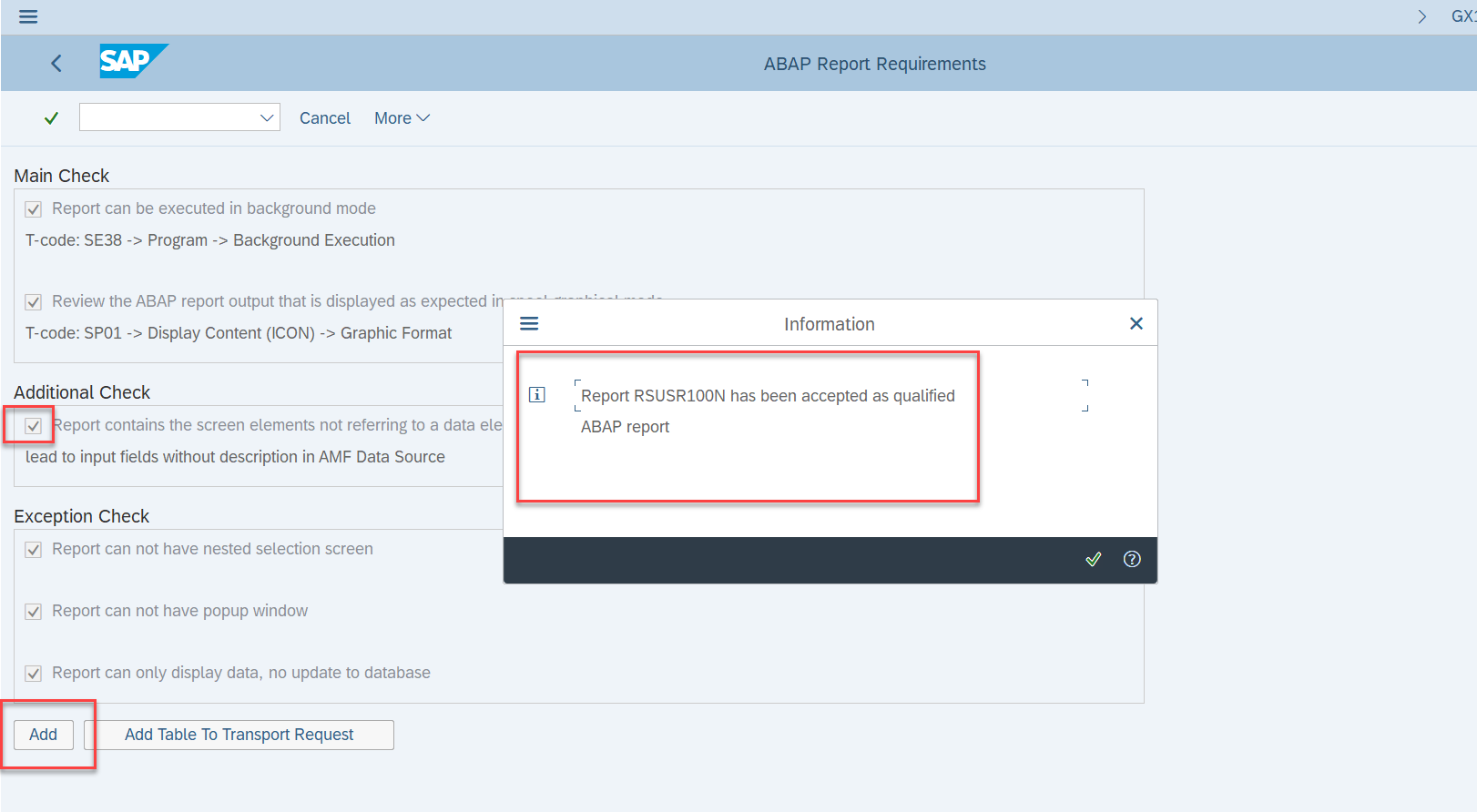The height and width of the screenshot is (812, 1477).
Task: Toggle 'Report can be executed in background mode'
Action: click(34, 209)
